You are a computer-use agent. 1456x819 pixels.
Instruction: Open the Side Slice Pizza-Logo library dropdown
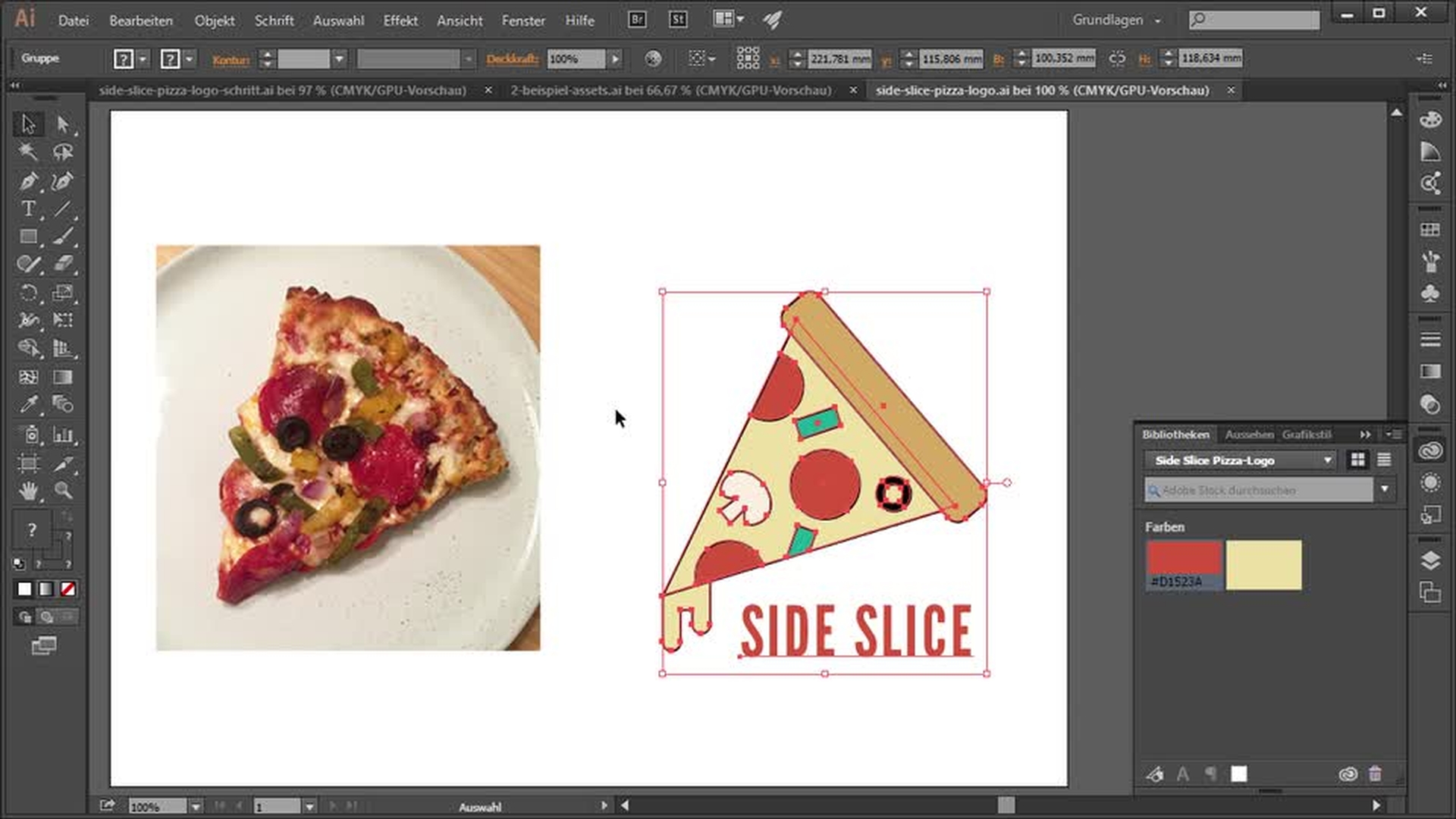(1239, 460)
